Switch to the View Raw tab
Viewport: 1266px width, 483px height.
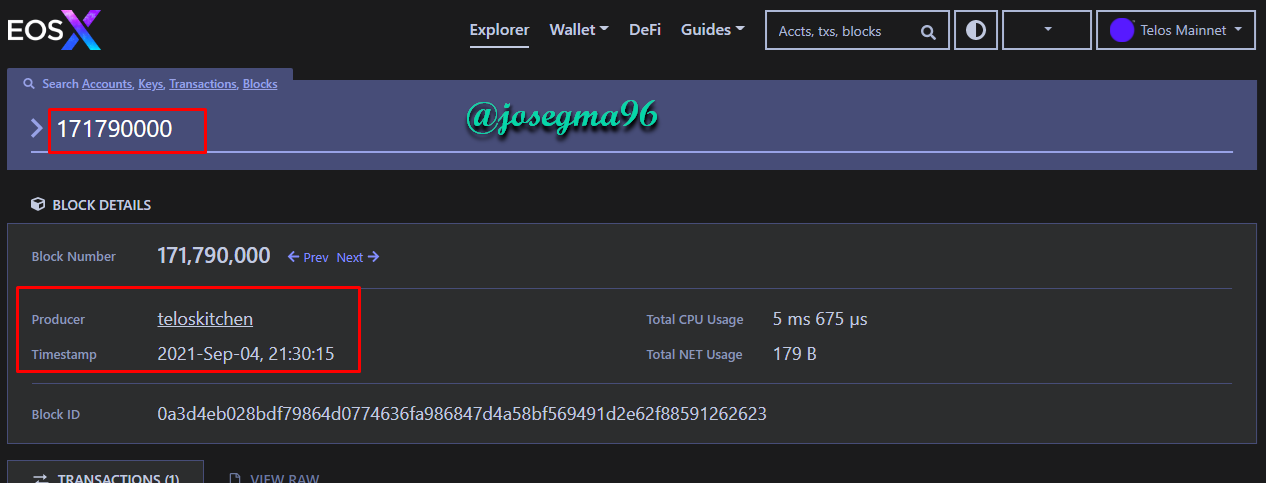[274, 477]
